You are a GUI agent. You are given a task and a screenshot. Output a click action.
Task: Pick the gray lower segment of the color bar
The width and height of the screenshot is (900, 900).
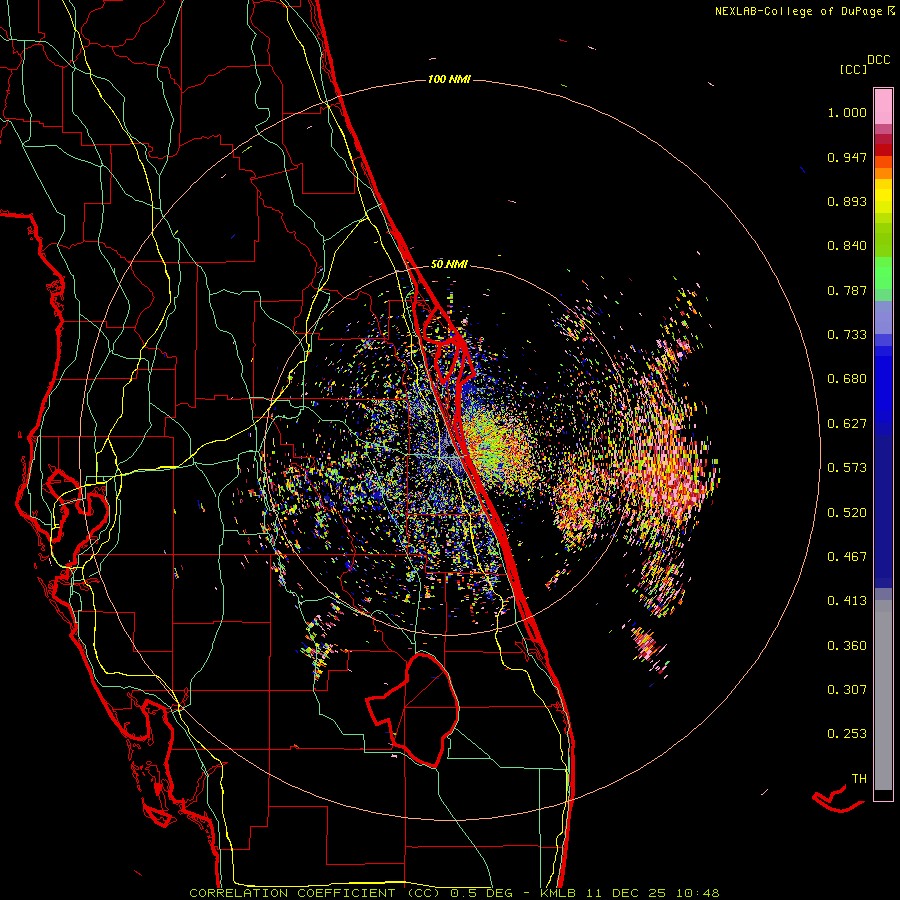(x=883, y=695)
